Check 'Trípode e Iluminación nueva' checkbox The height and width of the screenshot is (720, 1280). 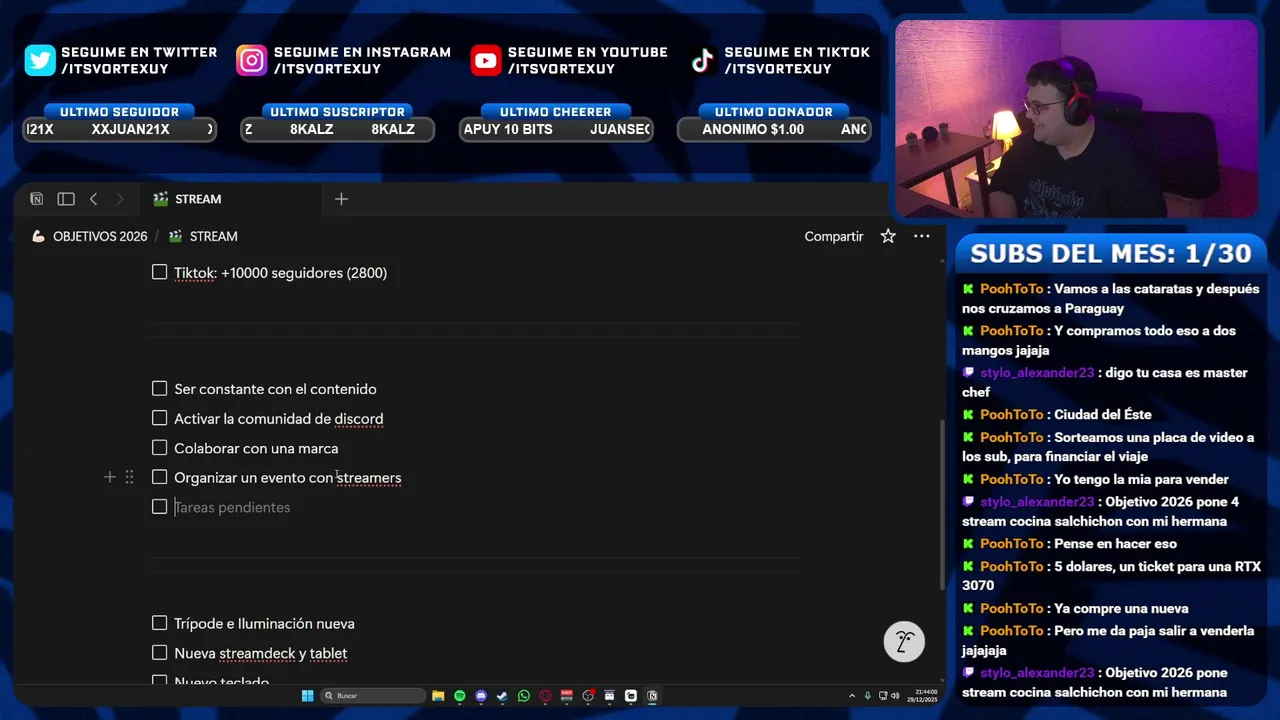pos(160,623)
